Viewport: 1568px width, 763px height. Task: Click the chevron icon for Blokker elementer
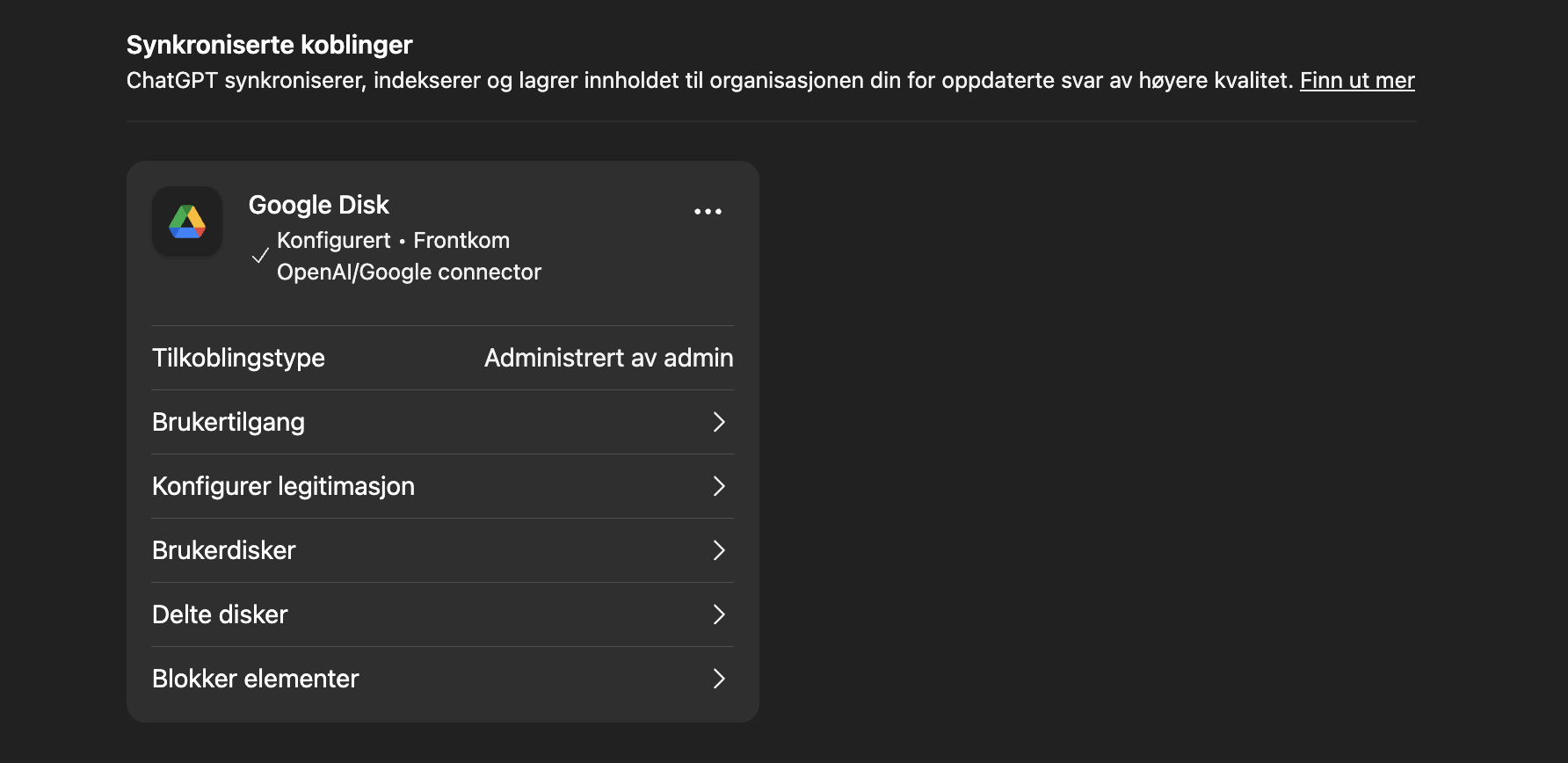[718, 679]
